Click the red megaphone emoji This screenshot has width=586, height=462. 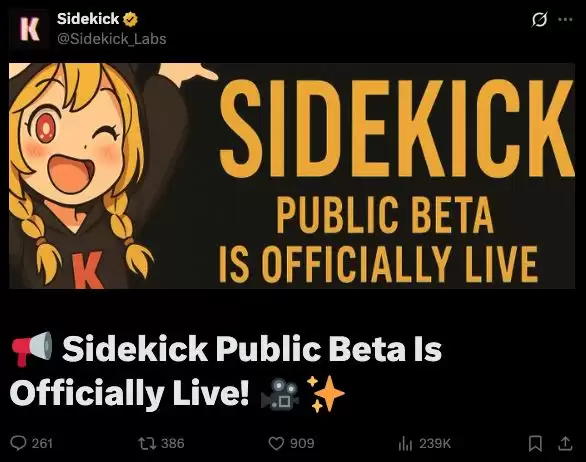coord(32,348)
